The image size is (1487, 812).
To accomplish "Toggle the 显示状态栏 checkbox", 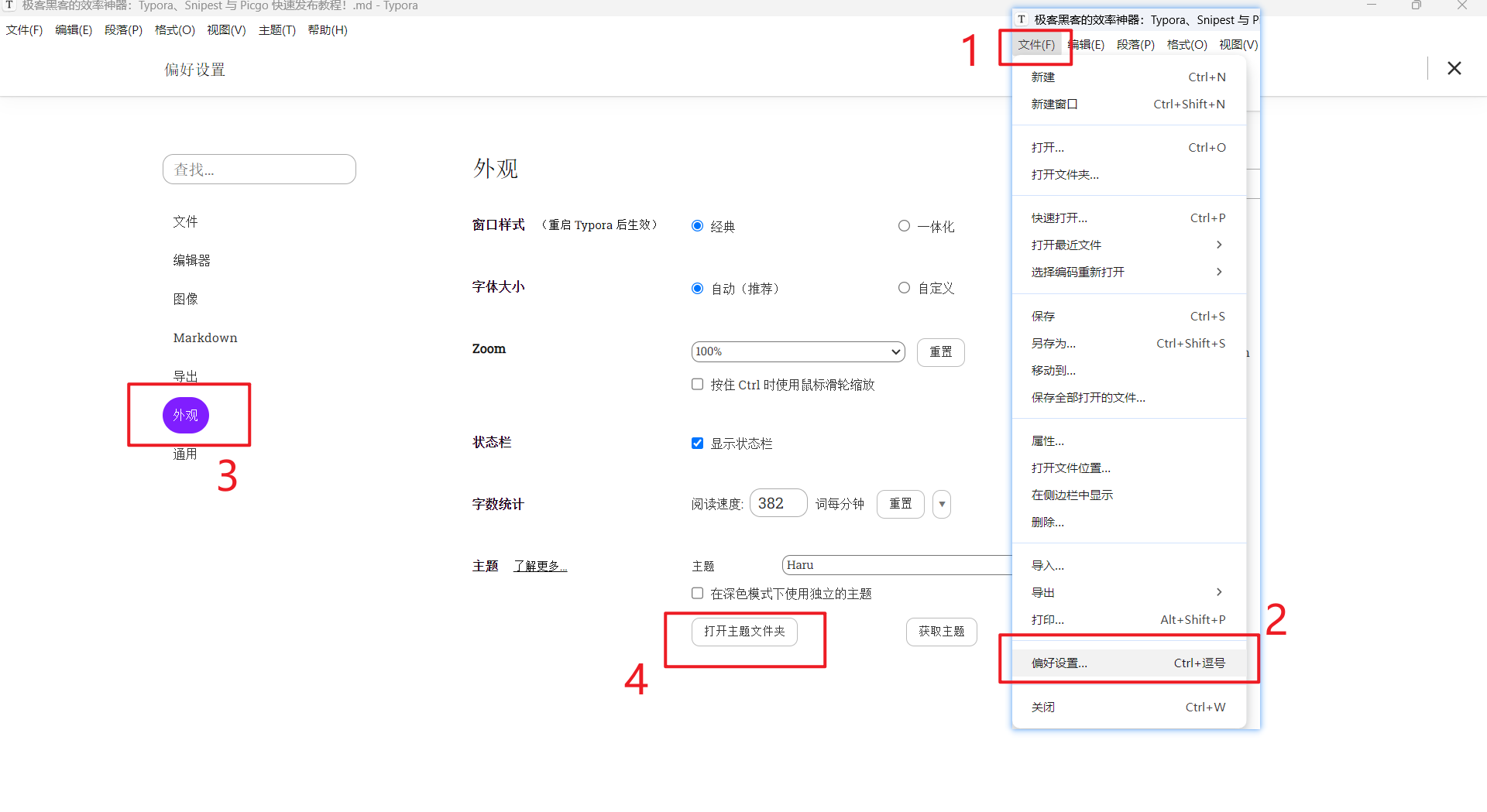I will [697, 443].
